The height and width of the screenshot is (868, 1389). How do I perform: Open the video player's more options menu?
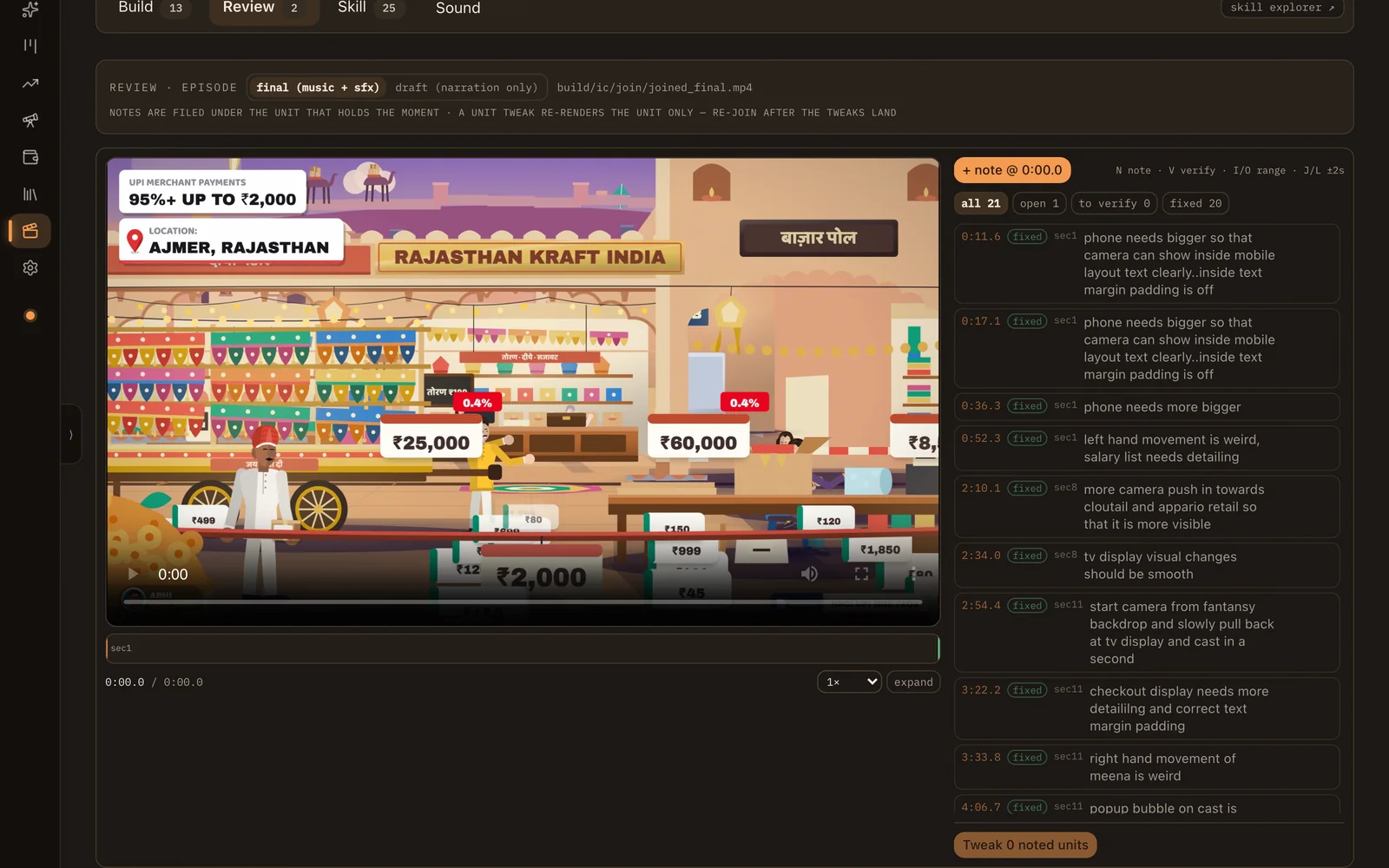912,574
